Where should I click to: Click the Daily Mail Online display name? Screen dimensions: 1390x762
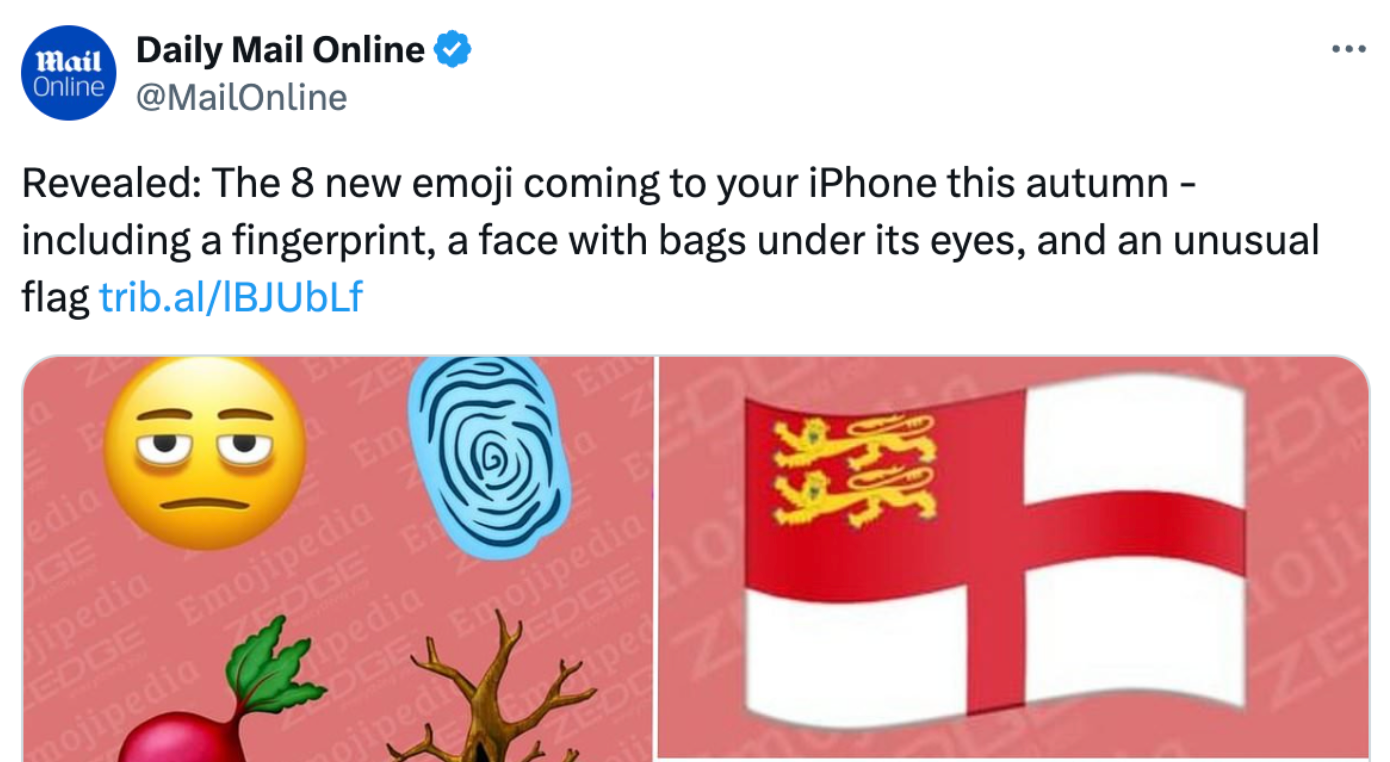click(x=280, y=49)
